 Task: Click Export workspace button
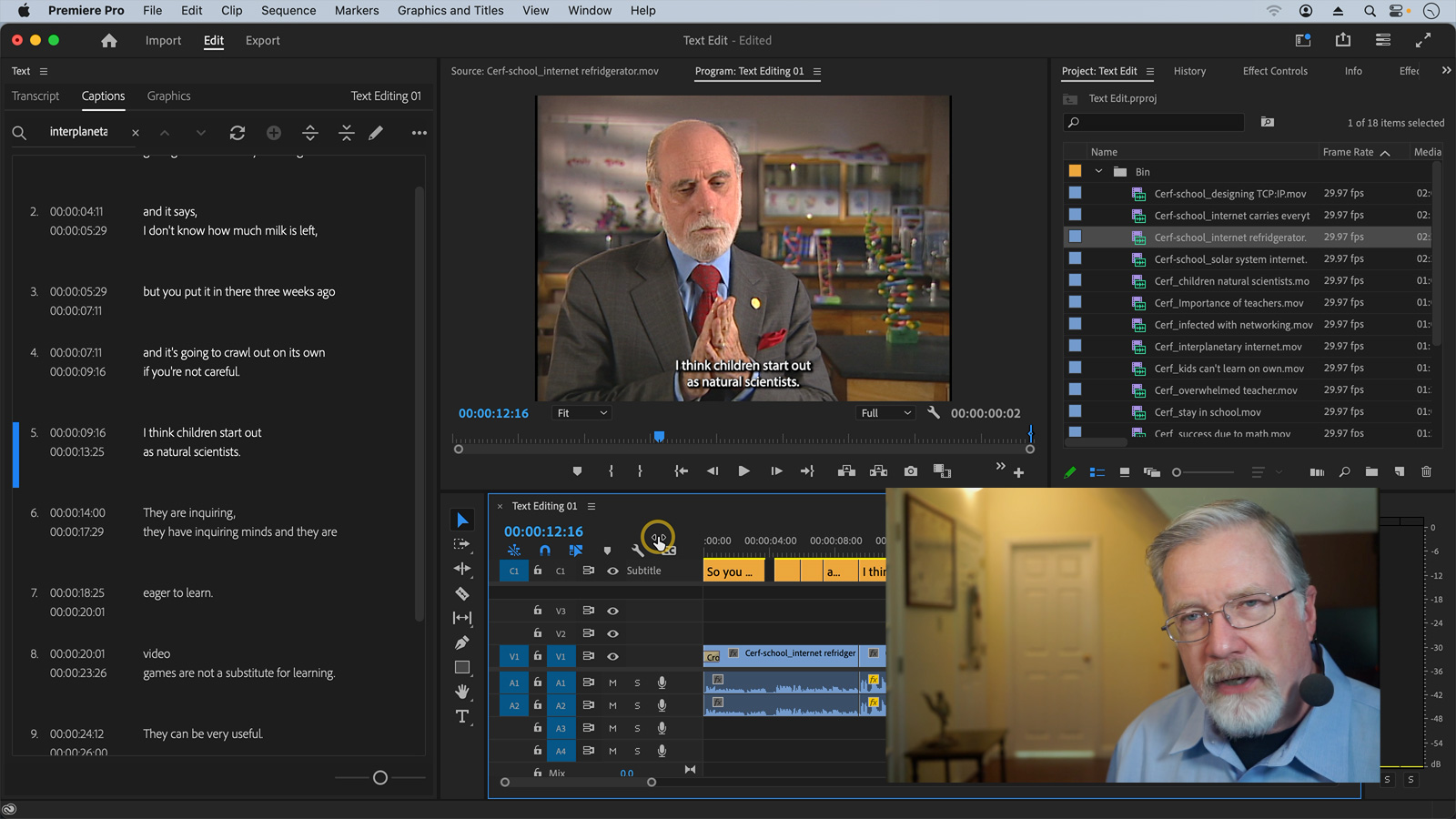(x=263, y=41)
